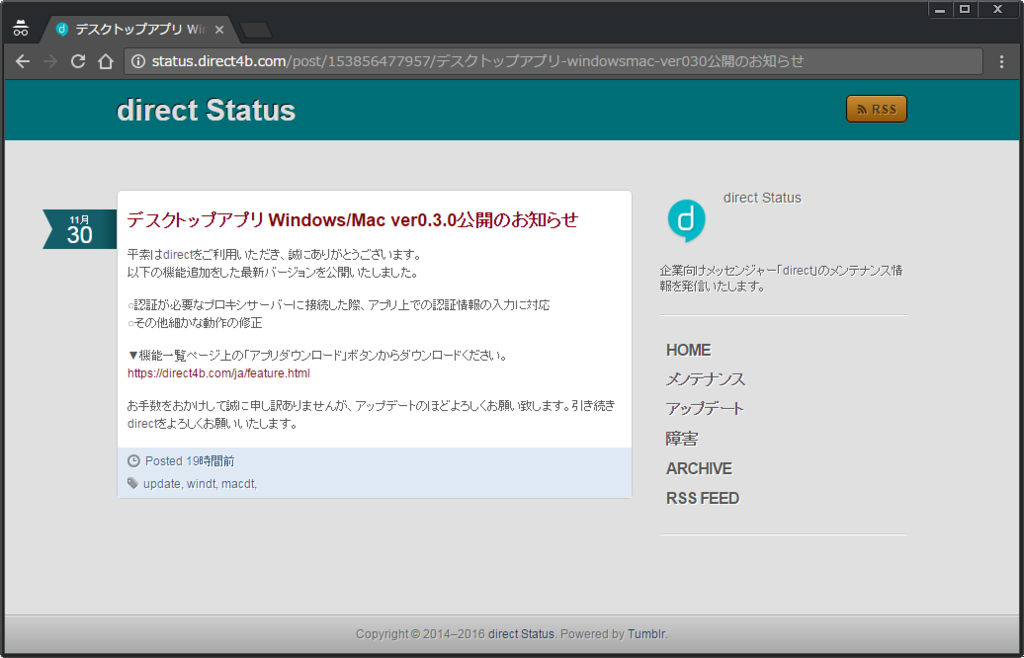This screenshot has width=1024, height=658.
Task: Open the windt tag
Action: coord(201,484)
